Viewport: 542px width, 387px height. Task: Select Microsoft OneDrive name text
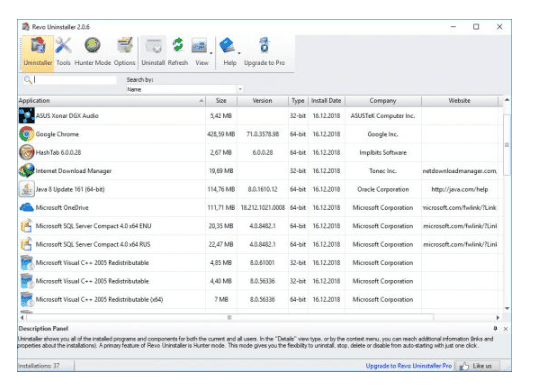pyautogui.click(x=62, y=208)
